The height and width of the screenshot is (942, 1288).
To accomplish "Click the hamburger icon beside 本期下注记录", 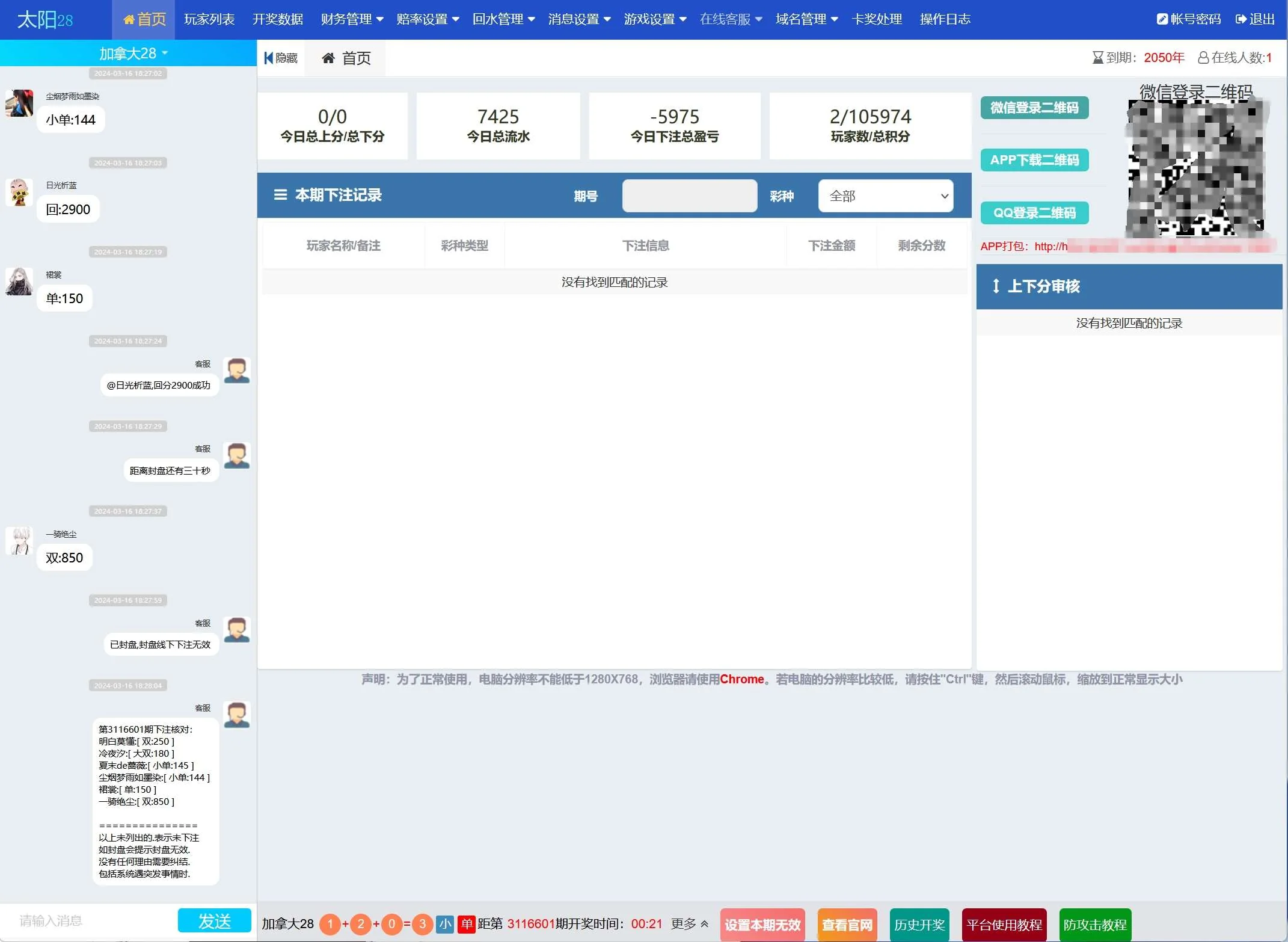I will coord(280,195).
